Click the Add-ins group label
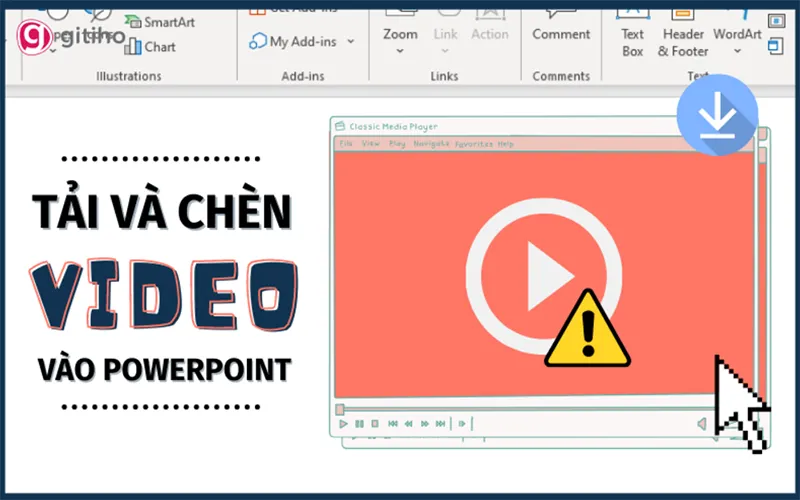This screenshot has height=500, width=800. (303, 76)
